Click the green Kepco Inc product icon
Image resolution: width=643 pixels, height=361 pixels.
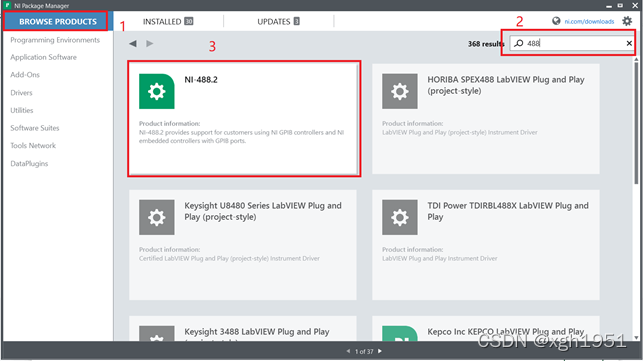(x=400, y=333)
